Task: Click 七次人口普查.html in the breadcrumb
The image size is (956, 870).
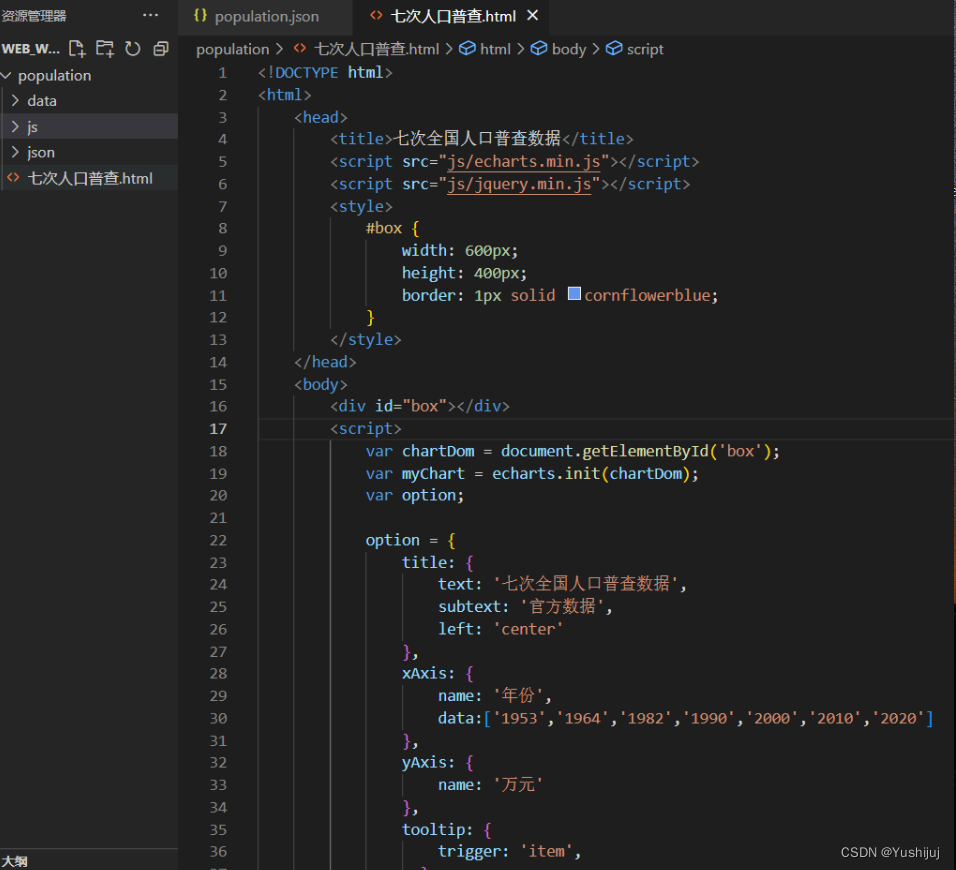Action: tap(377, 49)
